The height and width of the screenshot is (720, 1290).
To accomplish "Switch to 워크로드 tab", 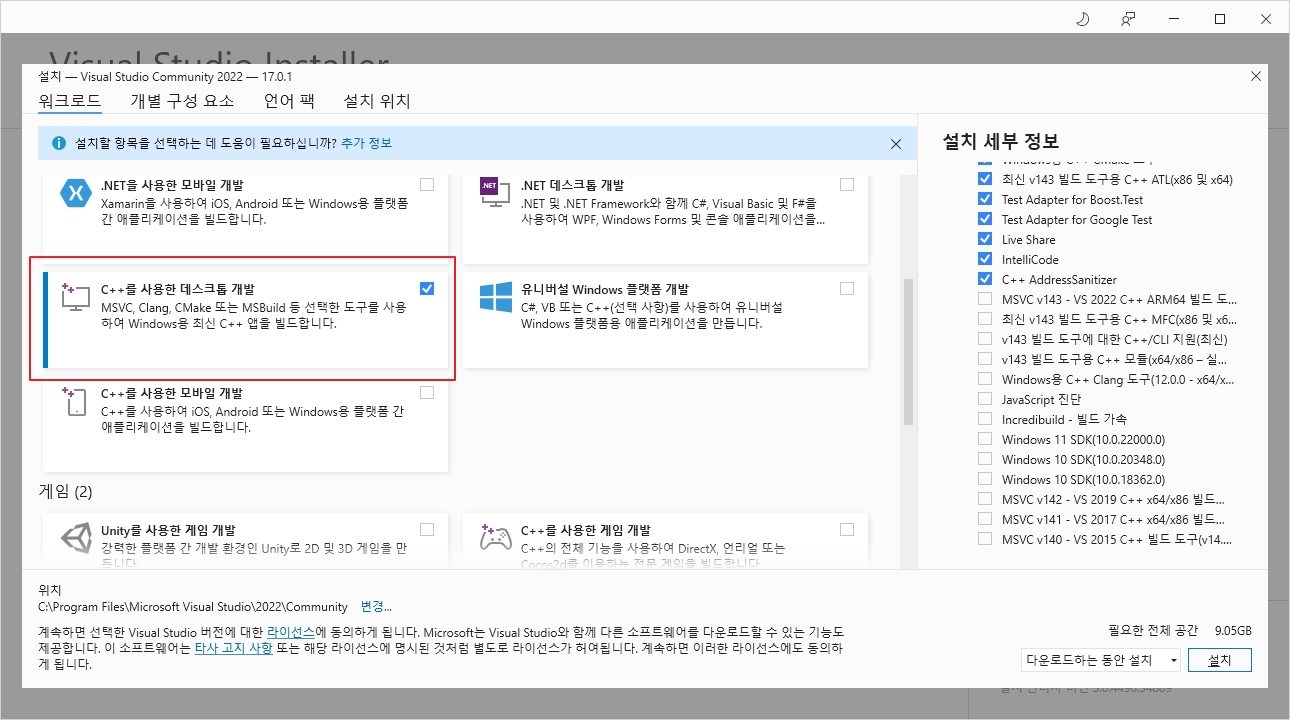I will pos(70,101).
